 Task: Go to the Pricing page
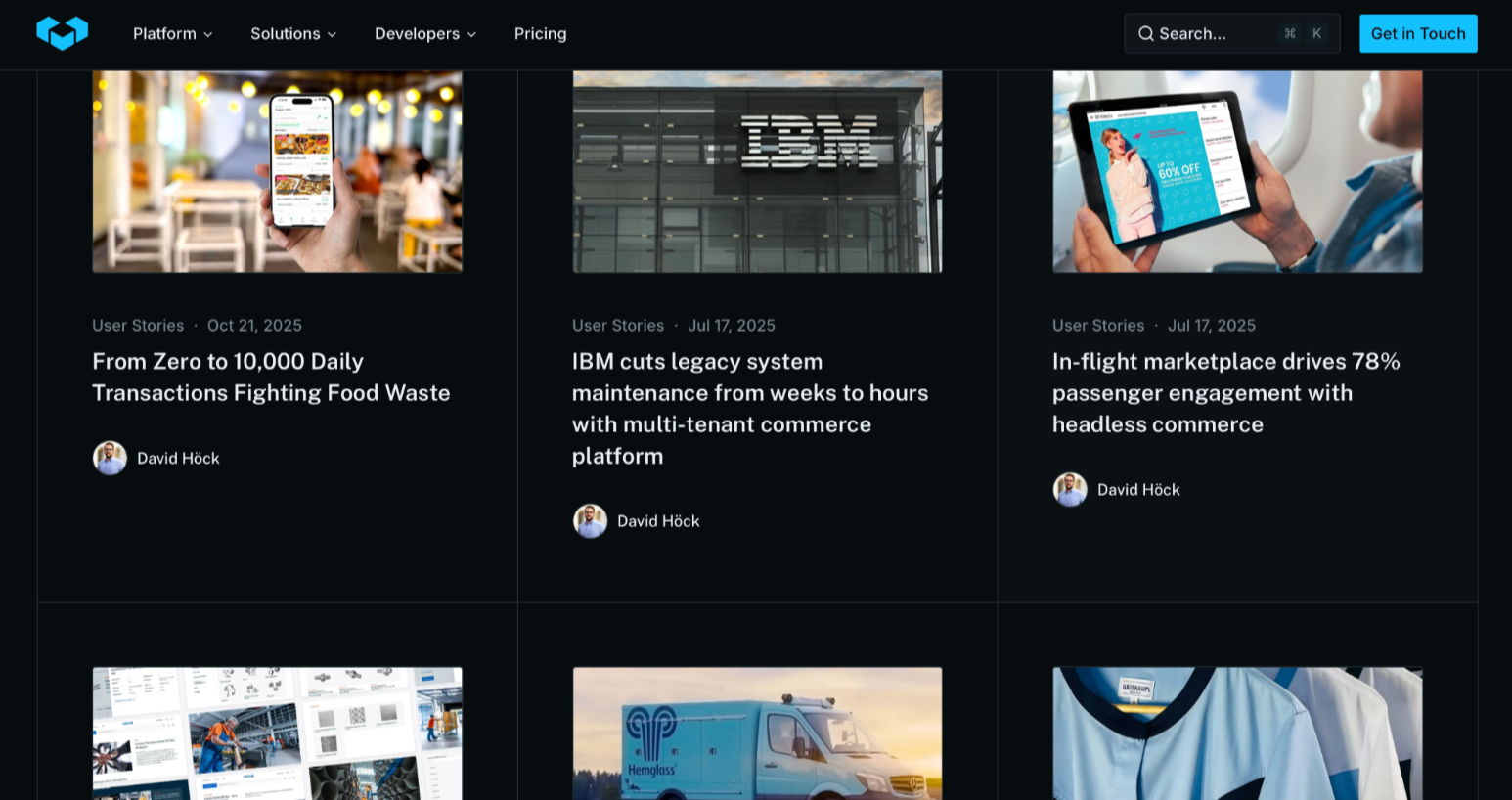540,34
